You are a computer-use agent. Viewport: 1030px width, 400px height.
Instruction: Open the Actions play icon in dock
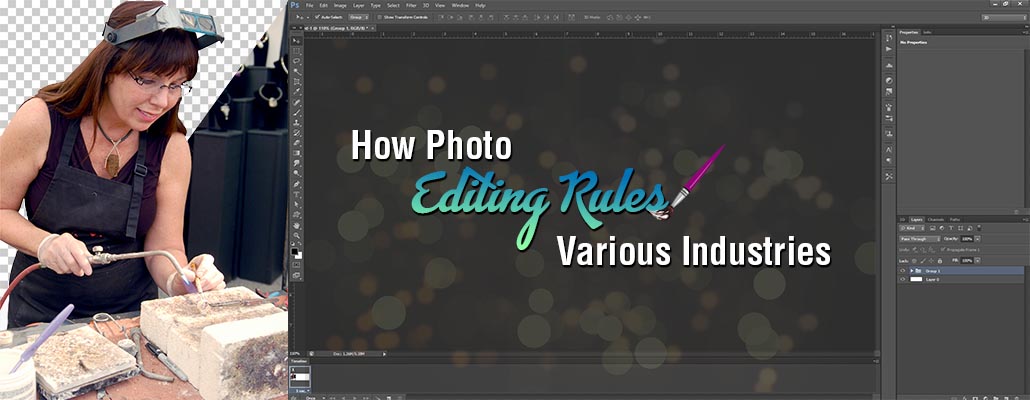point(889,49)
